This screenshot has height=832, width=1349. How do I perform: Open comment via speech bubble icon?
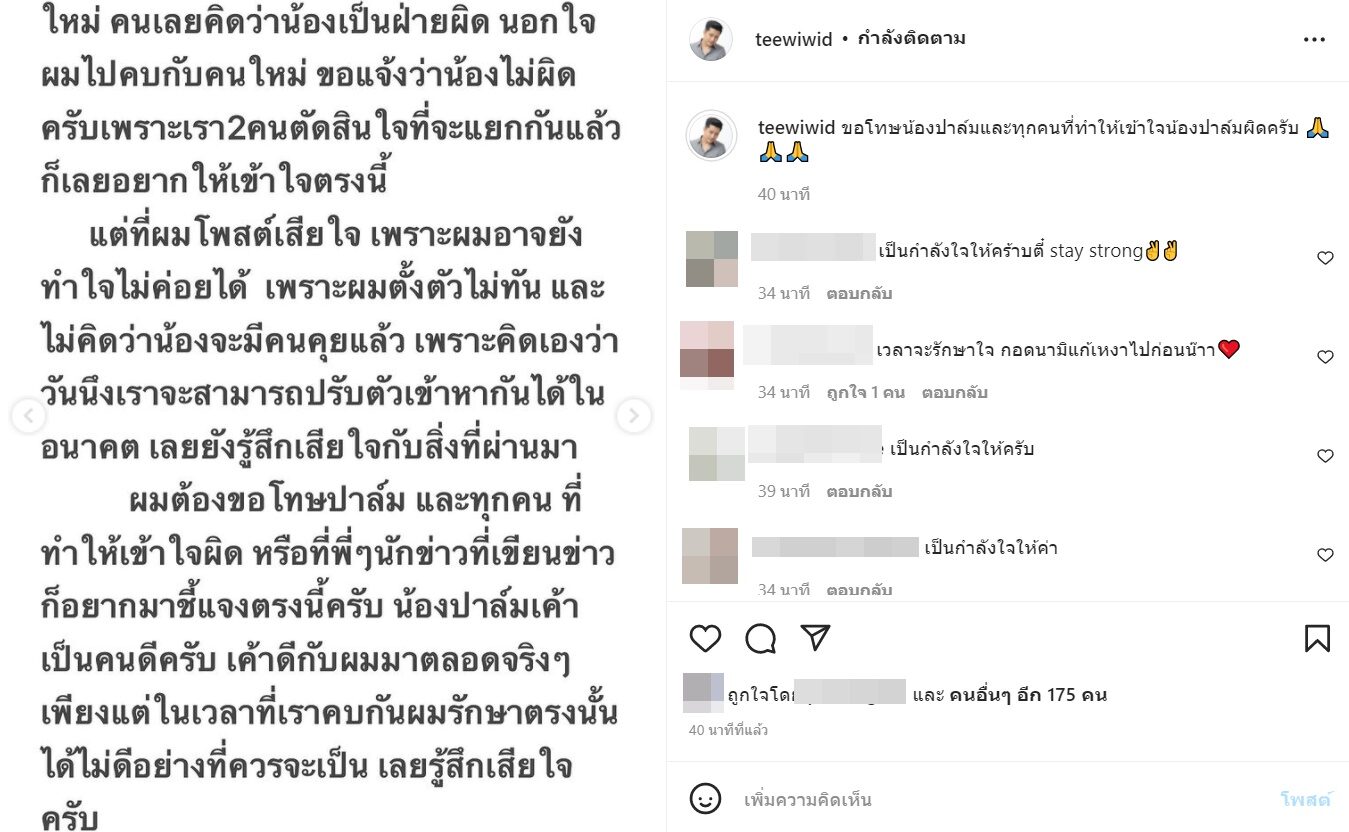[x=761, y=638]
